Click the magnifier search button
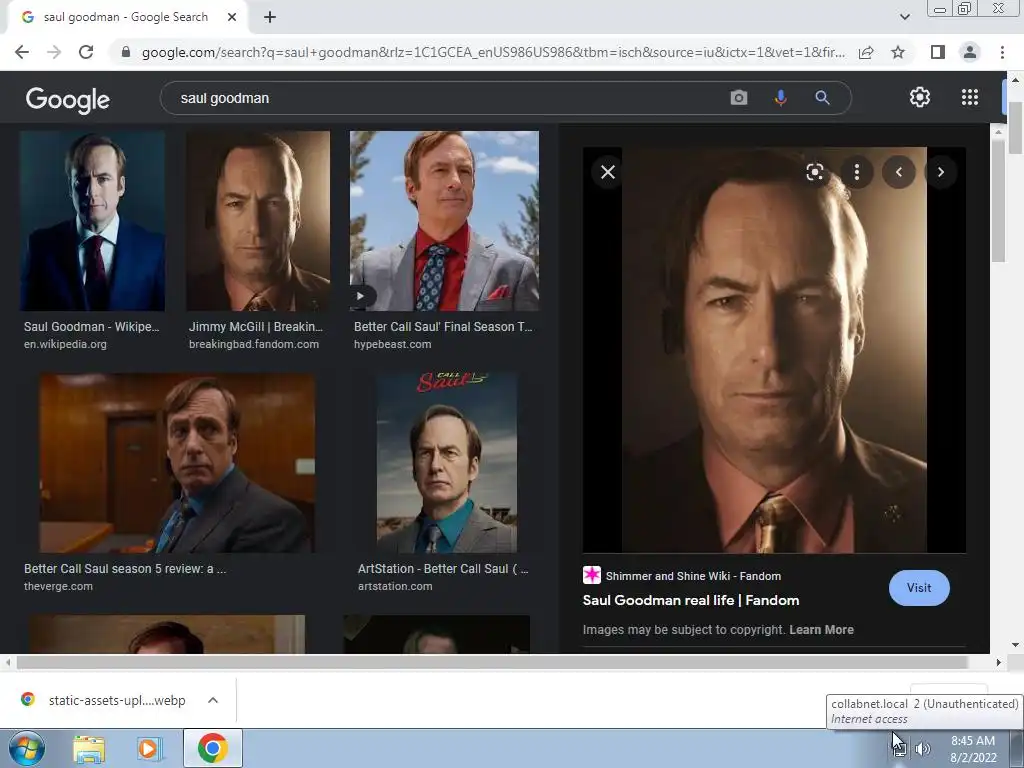Image resolution: width=1024 pixels, height=768 pixels. pyautogui.click(x=822, y=98)
